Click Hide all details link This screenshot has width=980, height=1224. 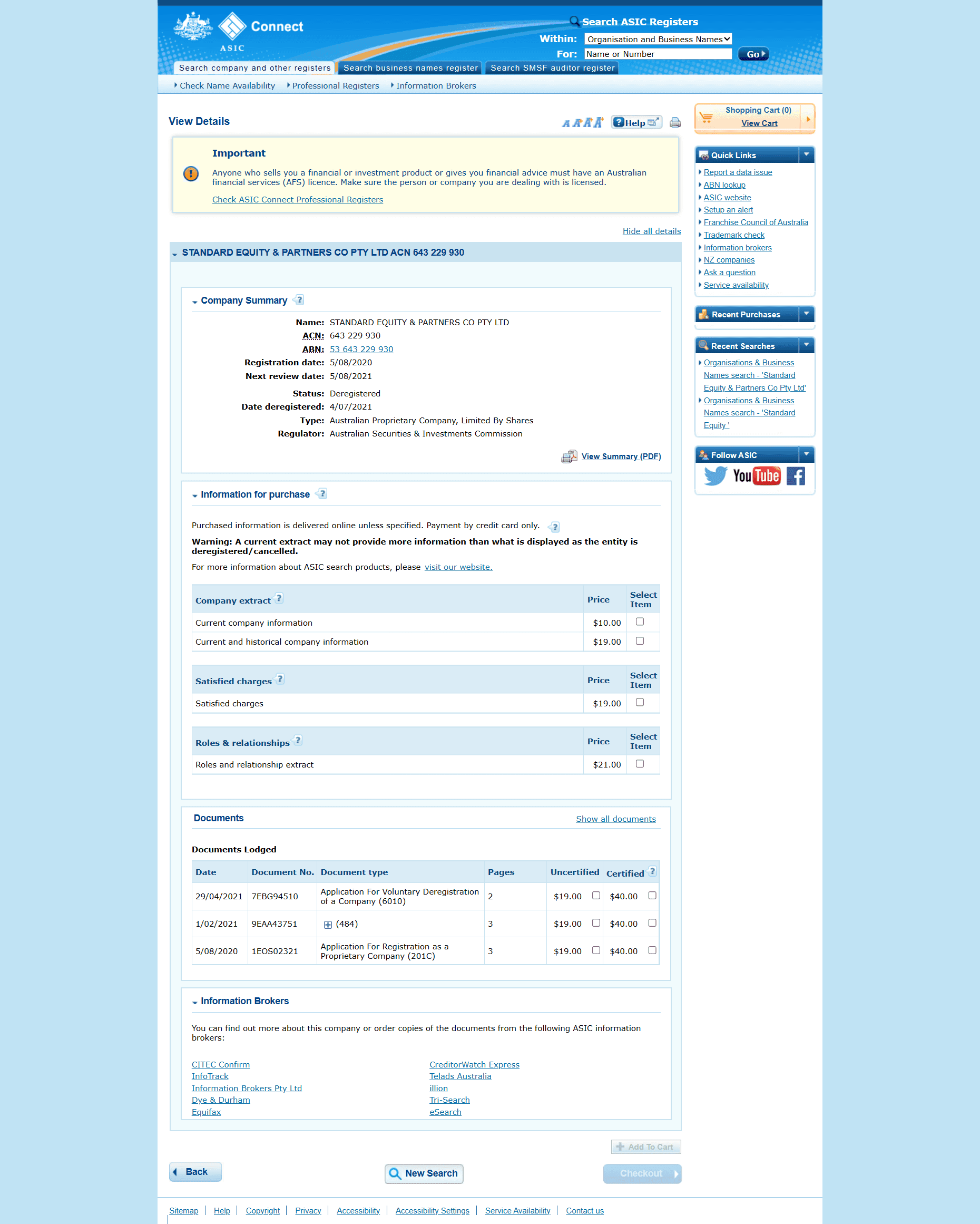(651, 231)
